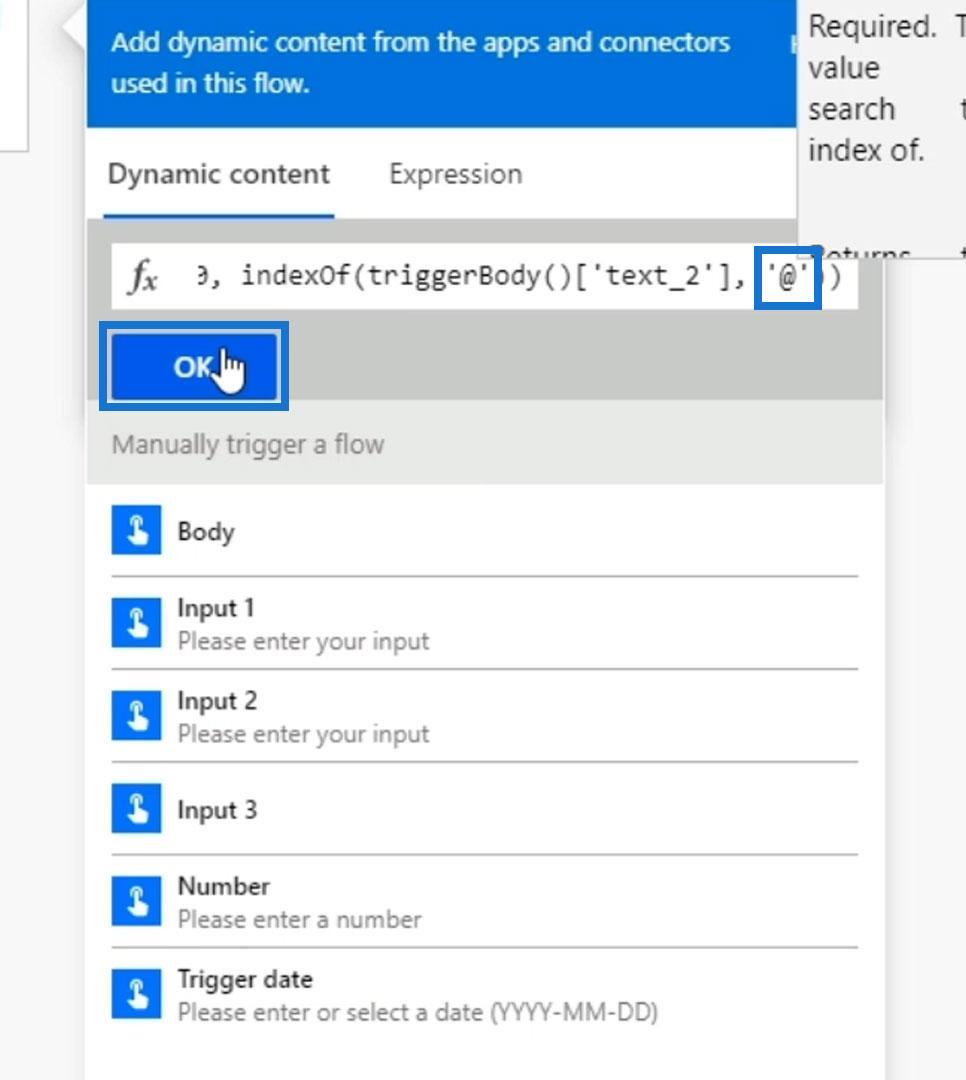Click the OK button
966x1080 pixels.
[x=194, y=366]
